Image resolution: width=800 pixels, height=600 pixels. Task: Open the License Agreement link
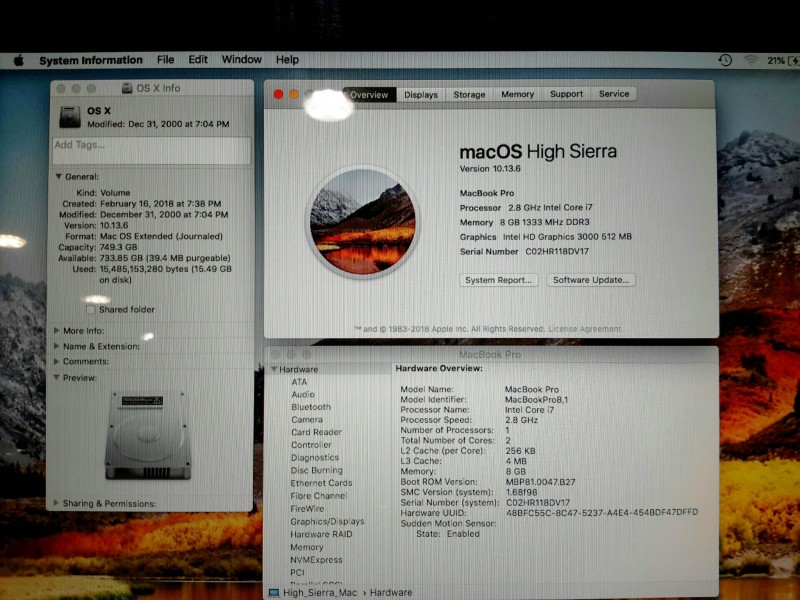585,329
